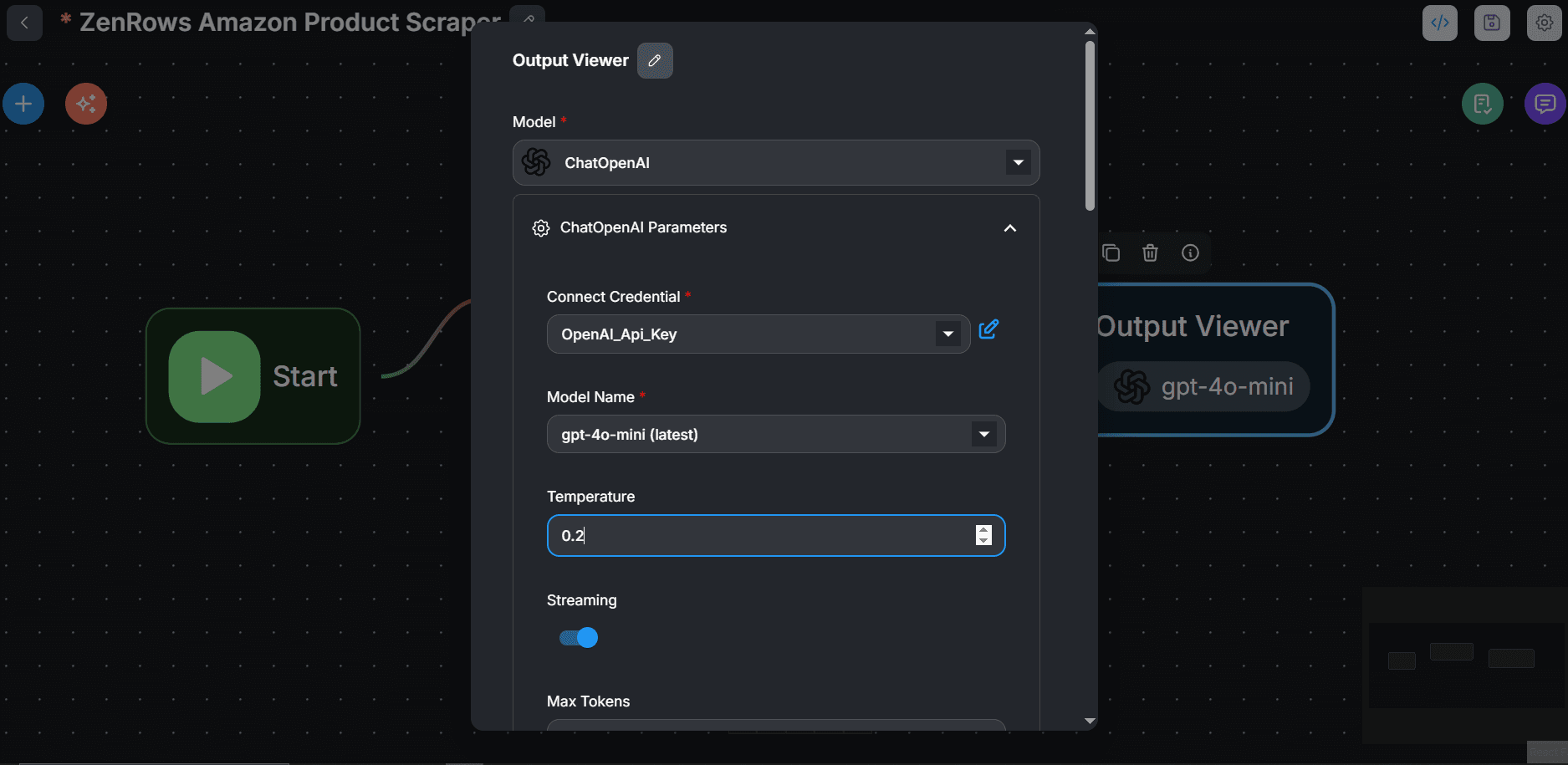This screenshot has height=765, width=1568.
Task: Edit the OpenAI_Api_Key credential
Action: 988,329
